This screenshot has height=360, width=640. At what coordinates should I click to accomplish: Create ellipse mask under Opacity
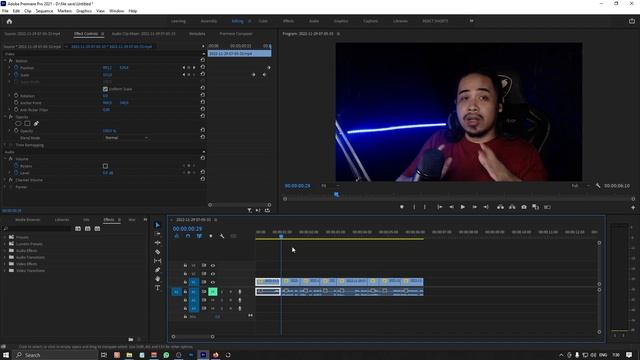18,123
